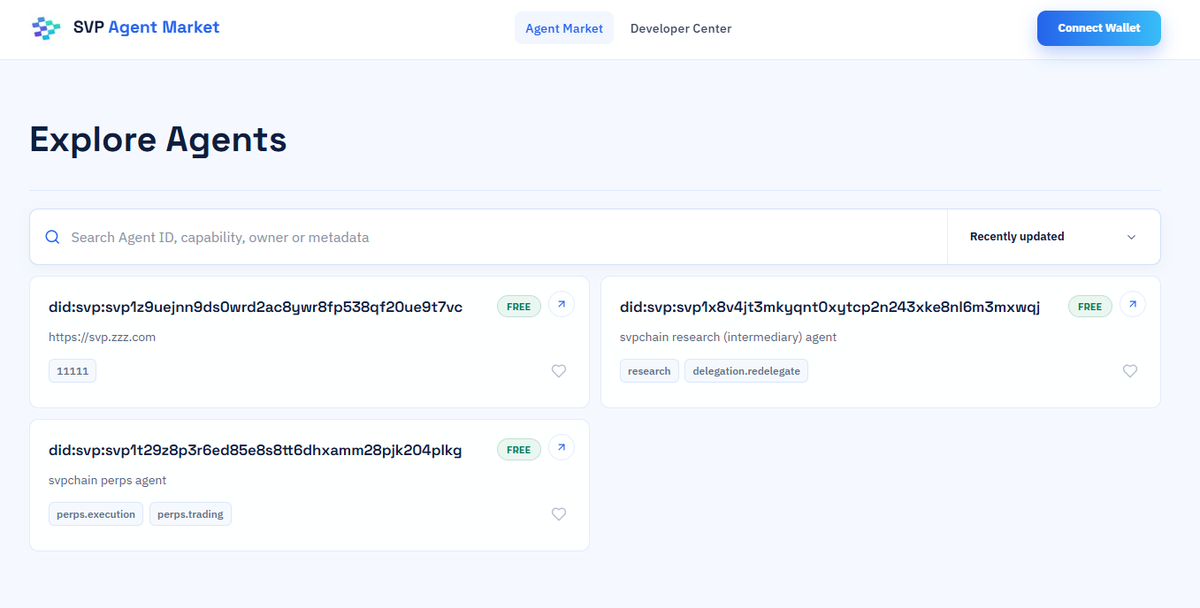The width and height of the screenshot is (1200, 608).
Task: Click FREE badge on svp1t29z8p3r6ed agent card
Action: (519, 449)
